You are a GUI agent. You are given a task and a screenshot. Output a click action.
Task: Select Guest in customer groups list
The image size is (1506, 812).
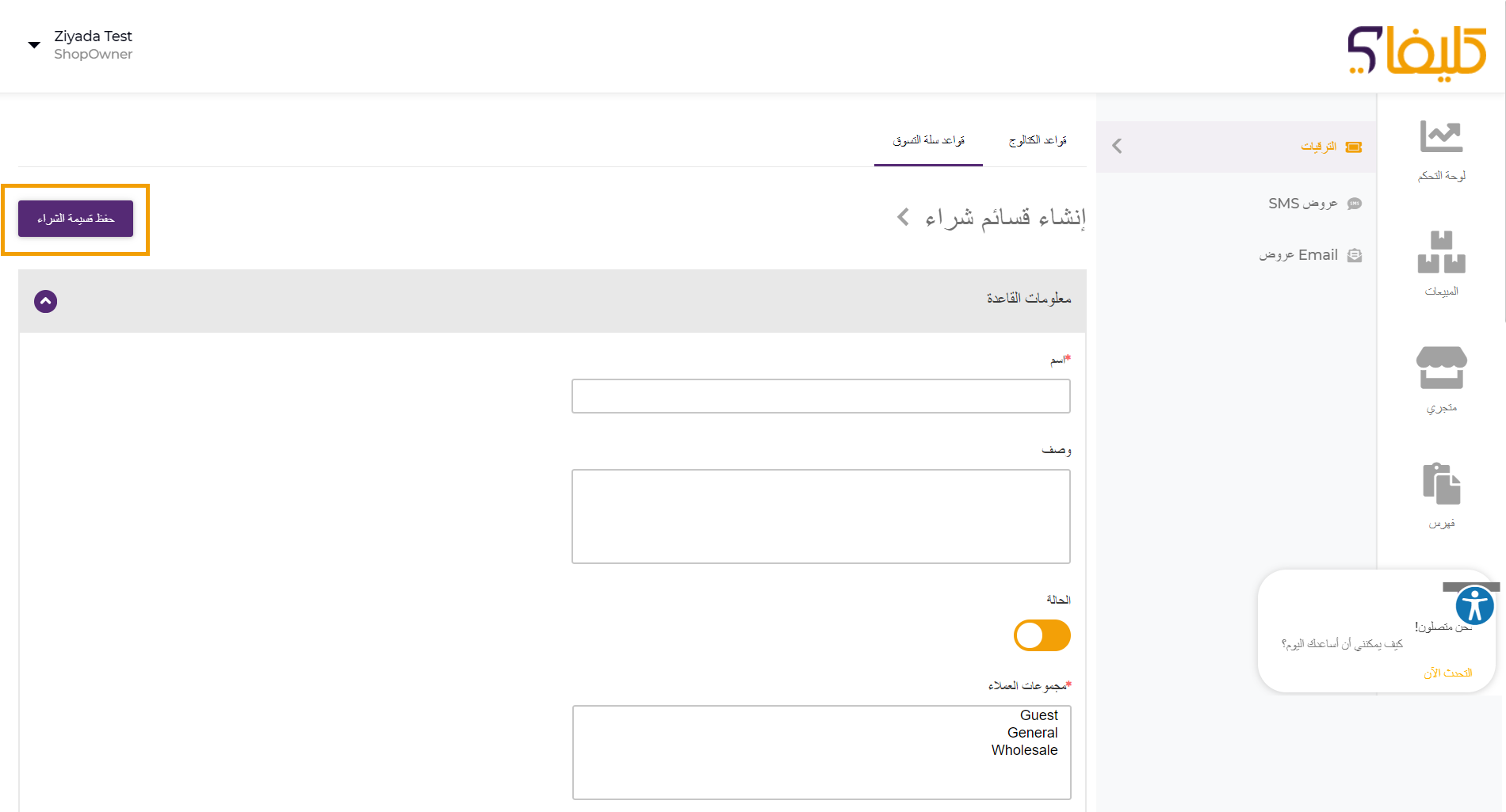coord(1038,715)
